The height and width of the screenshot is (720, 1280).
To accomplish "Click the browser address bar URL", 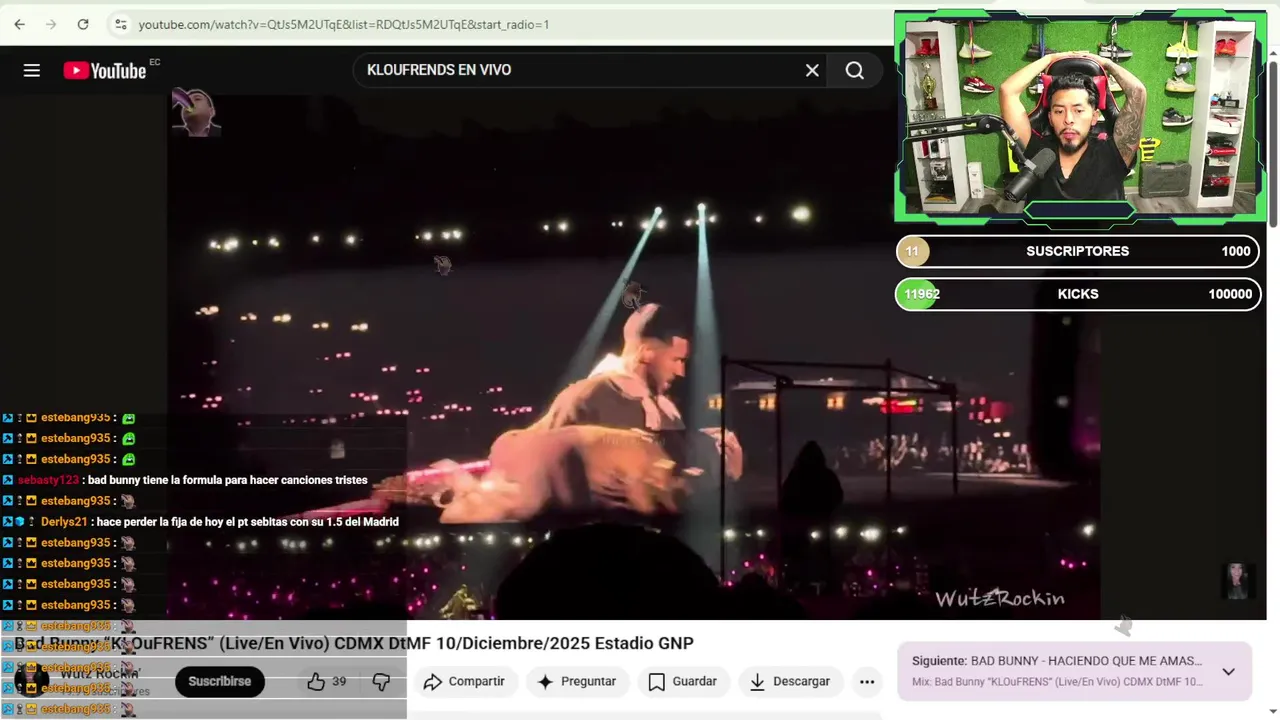I will pos(344,24).
